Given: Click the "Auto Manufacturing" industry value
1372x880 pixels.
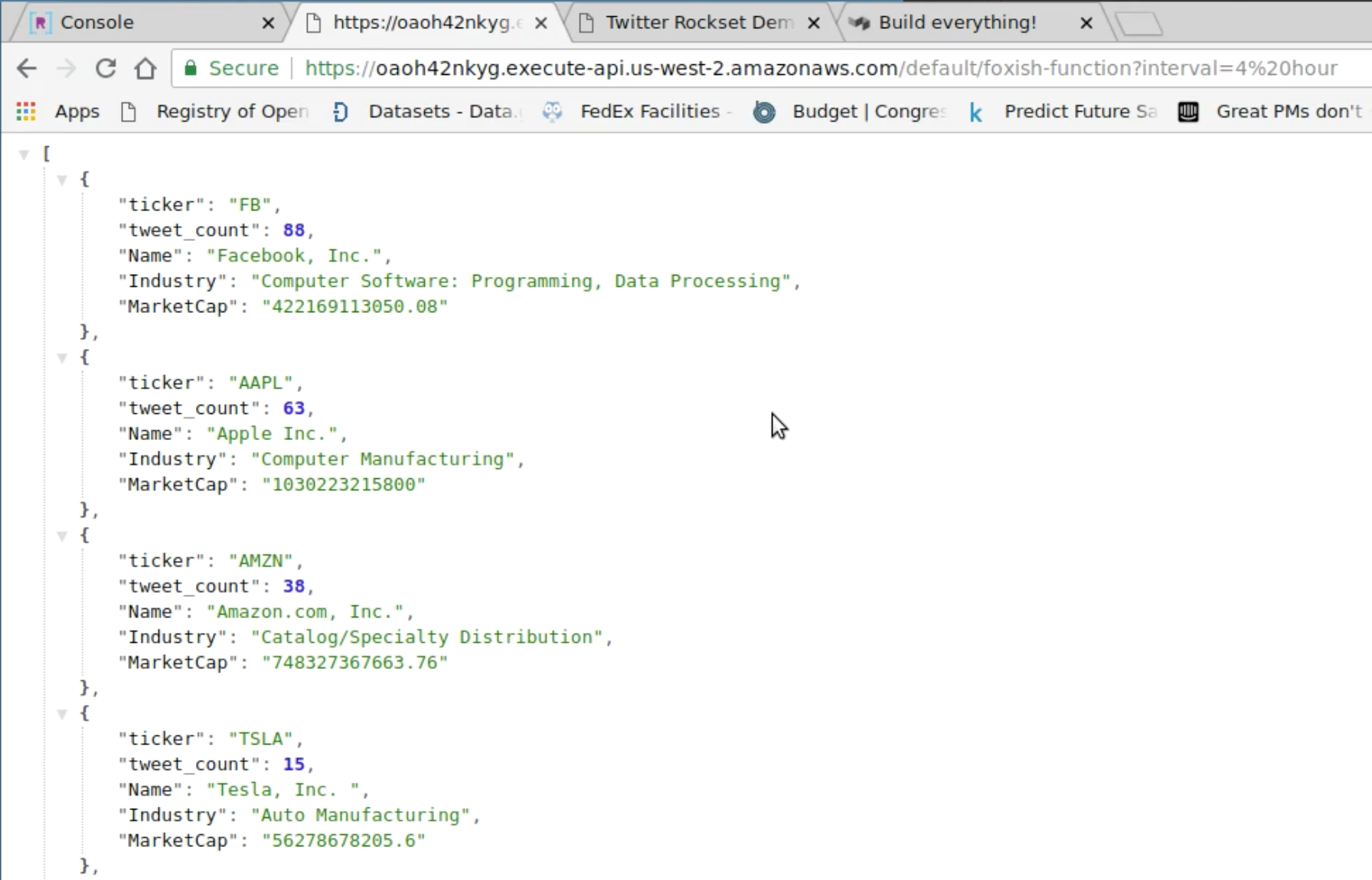Looking at the screenshot, I should coord(360,816).
